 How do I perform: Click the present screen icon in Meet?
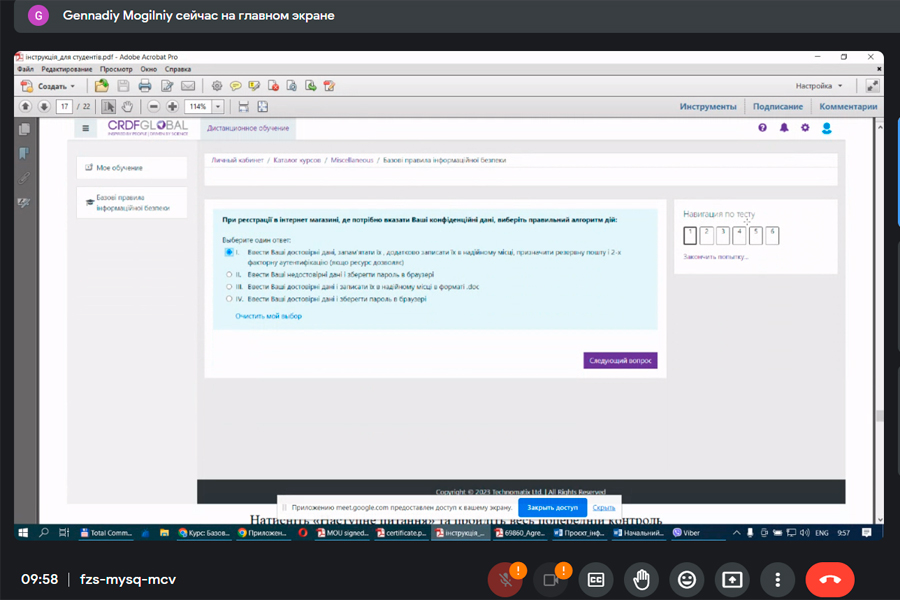tap(732, 579)
